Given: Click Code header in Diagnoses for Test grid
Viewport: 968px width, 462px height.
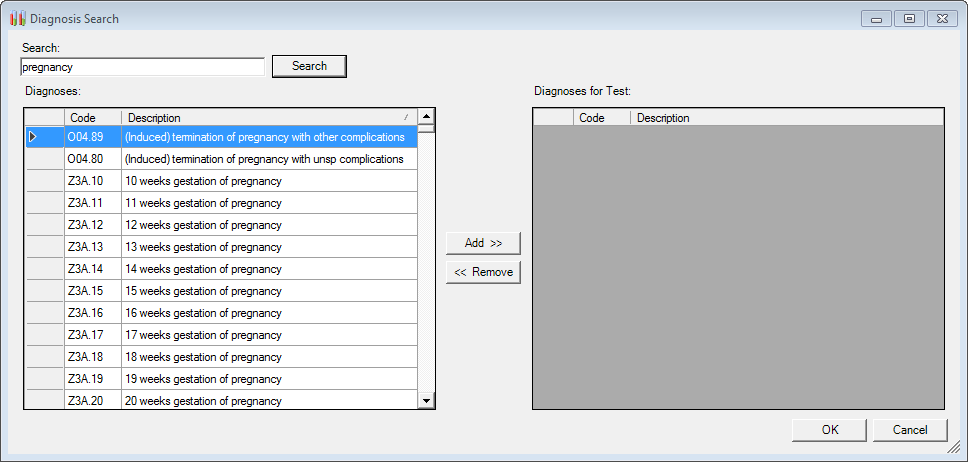Looking at the screenshot, I should (602, 117).
